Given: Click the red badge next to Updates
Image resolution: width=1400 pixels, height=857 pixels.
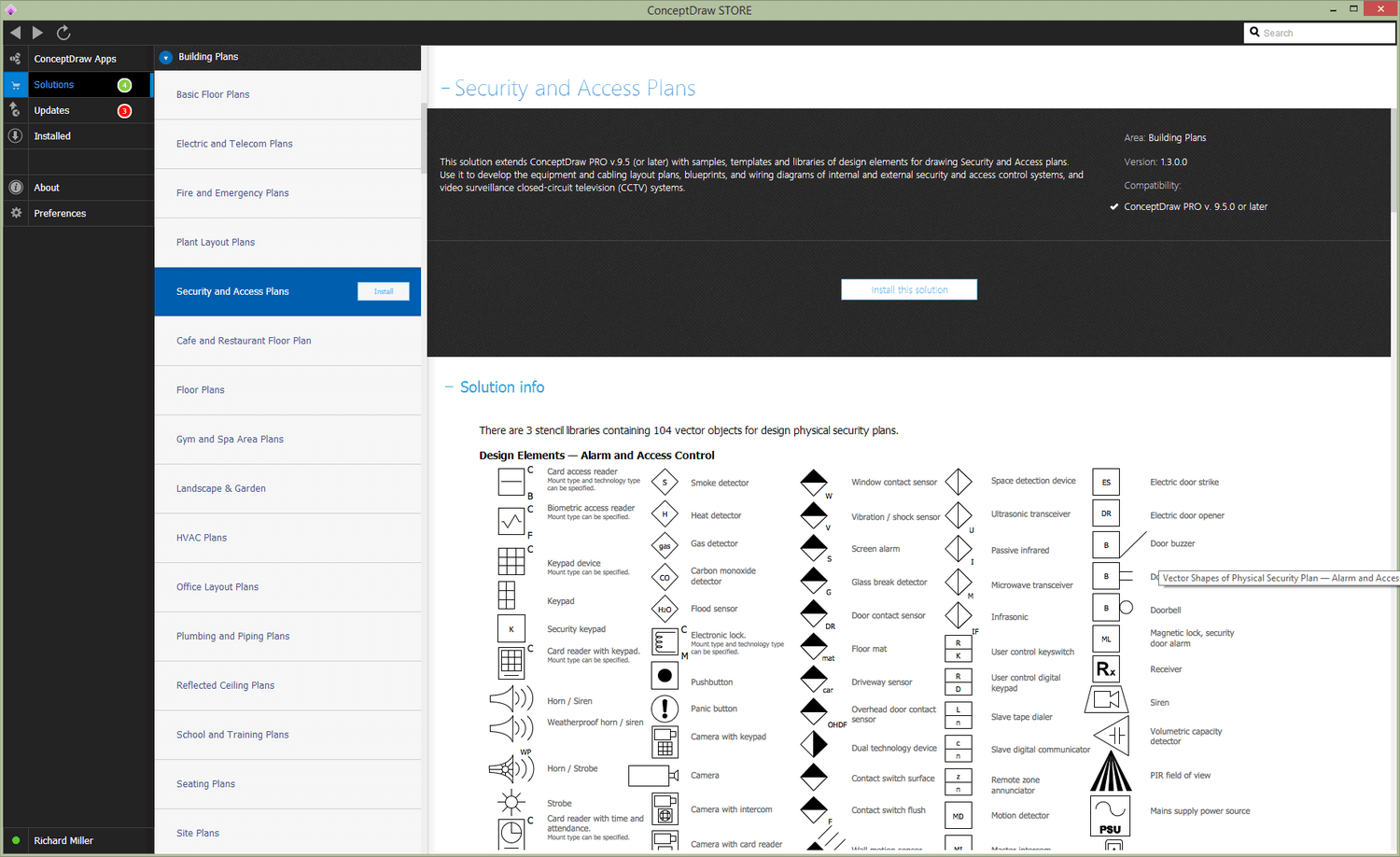Looking at the screenshot, I should click(124, 111).
